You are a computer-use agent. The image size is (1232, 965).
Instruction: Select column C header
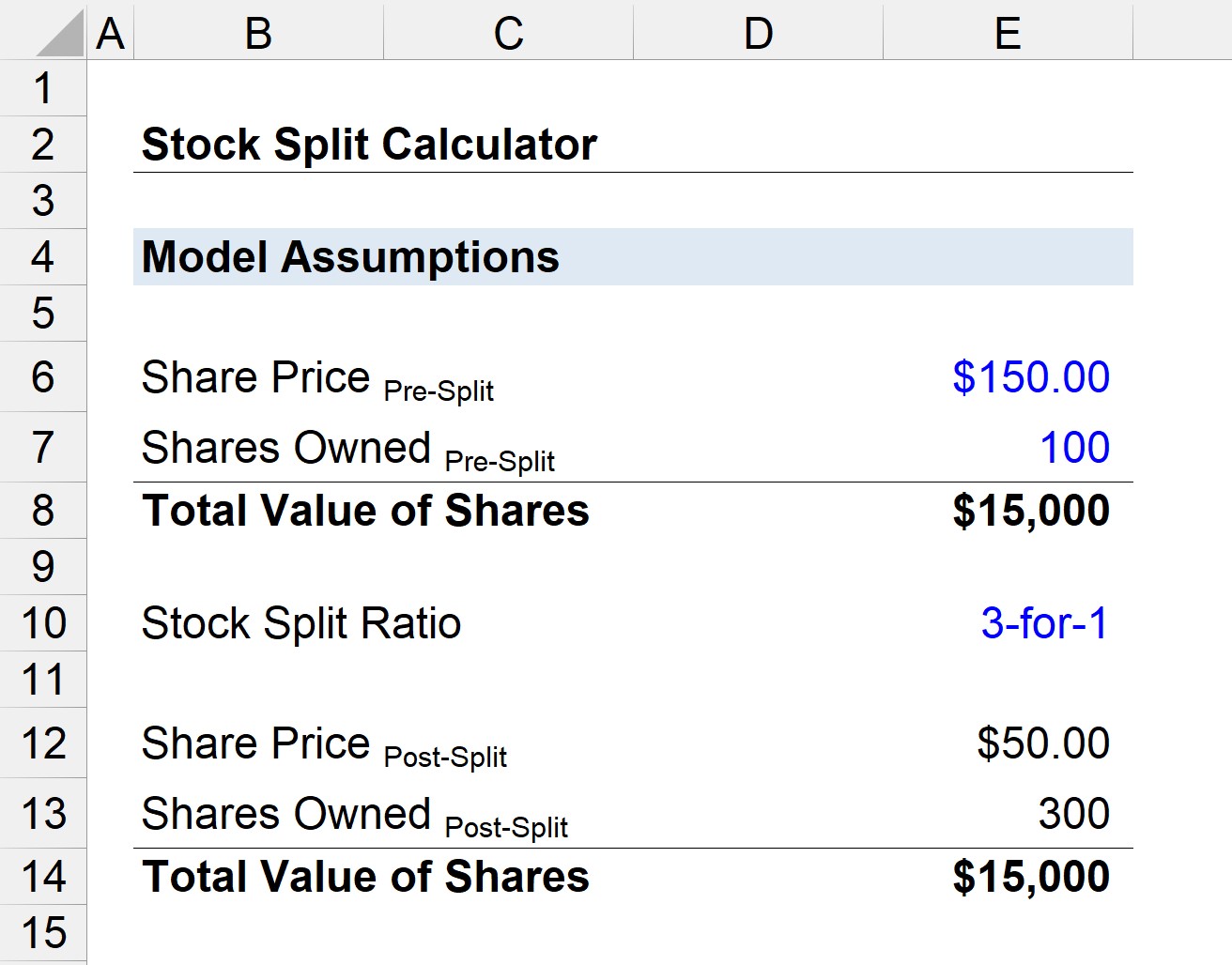coord(508,34)
